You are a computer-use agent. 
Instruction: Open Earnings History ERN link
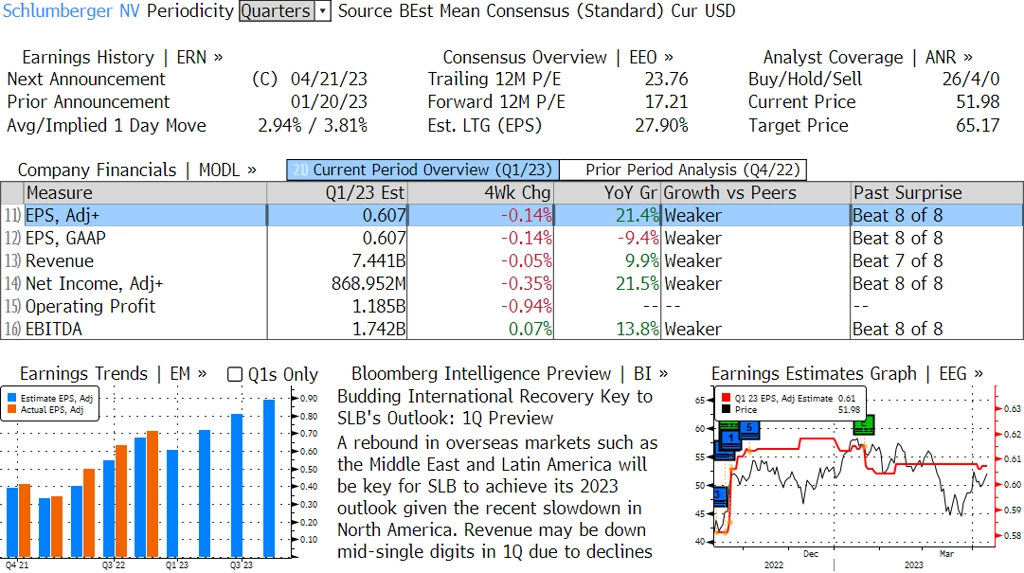122,57
